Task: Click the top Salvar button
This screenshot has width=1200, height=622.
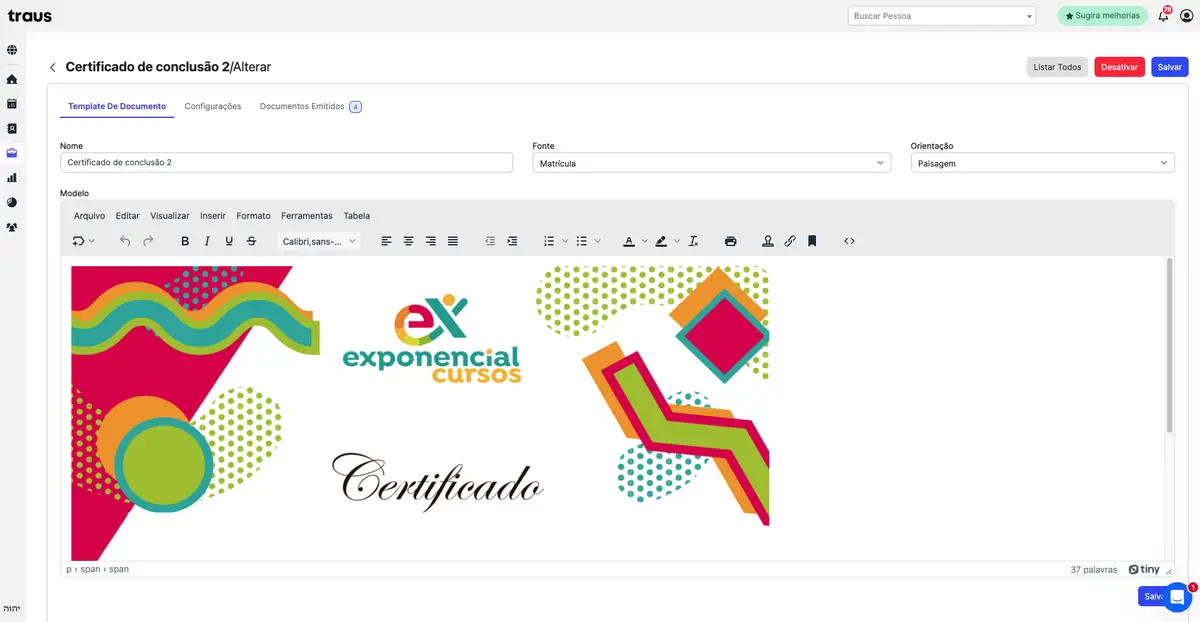Action: tap(1169, 67)
